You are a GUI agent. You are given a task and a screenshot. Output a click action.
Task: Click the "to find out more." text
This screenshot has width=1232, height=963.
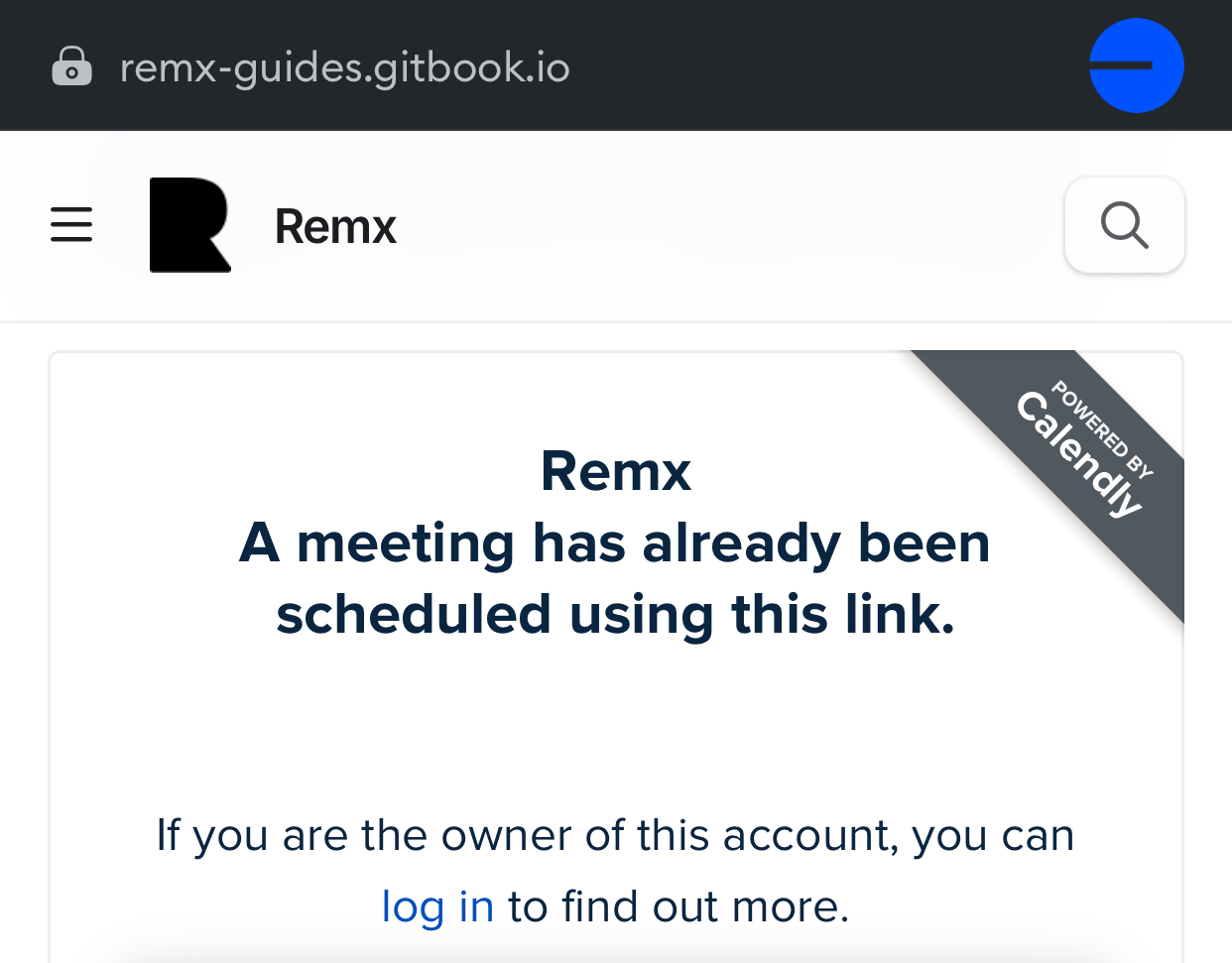point(678,906)
